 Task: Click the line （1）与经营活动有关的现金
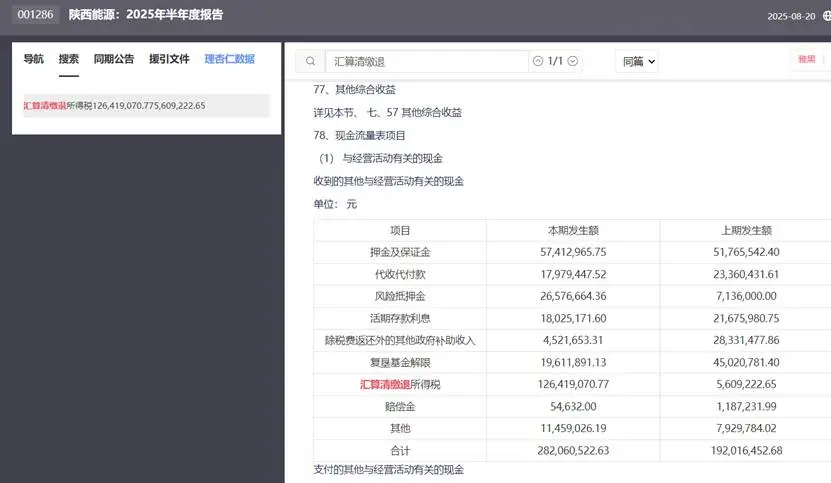coord(381,158)
